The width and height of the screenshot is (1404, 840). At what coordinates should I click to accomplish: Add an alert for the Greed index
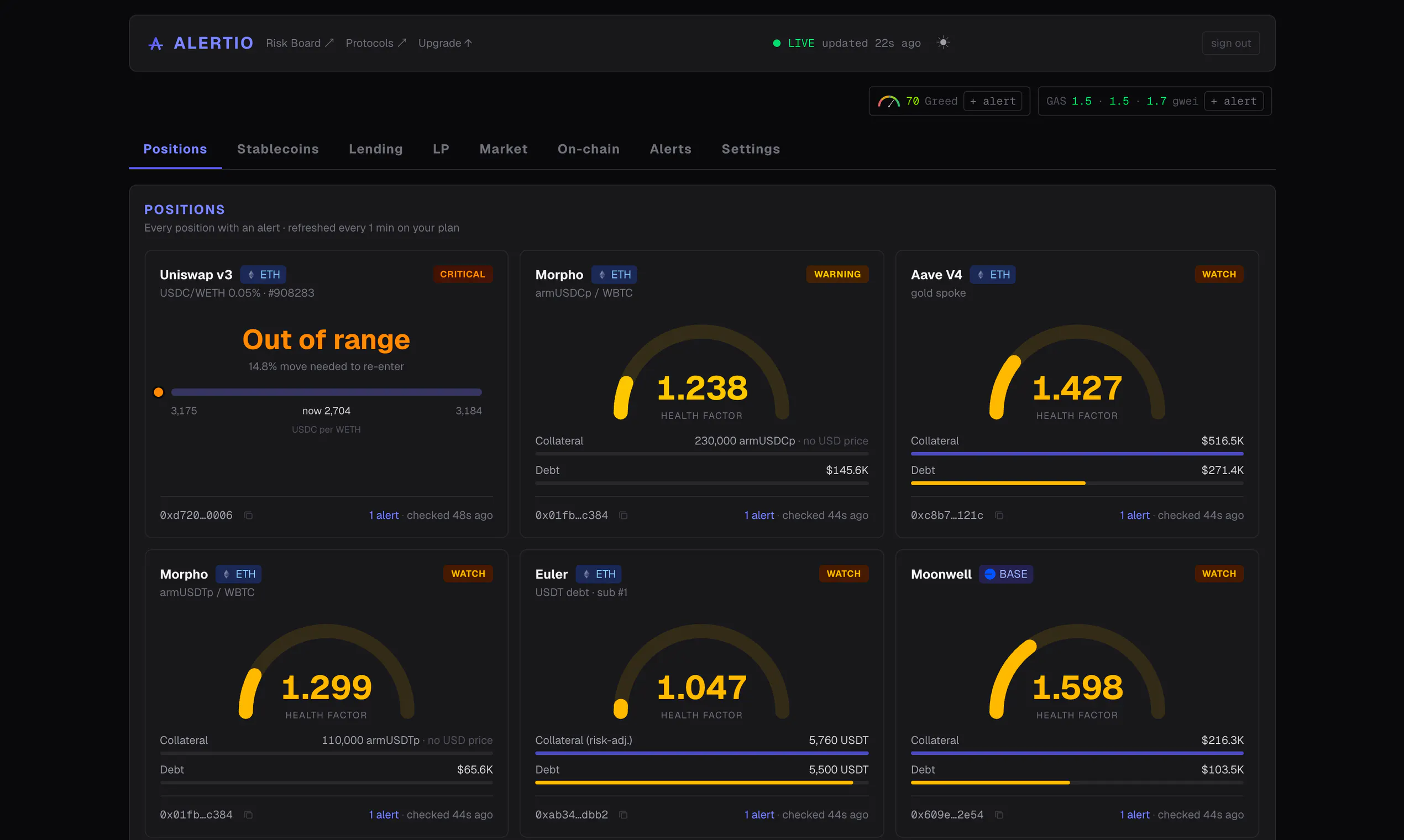pyautogui.click(x=992, y=101)
